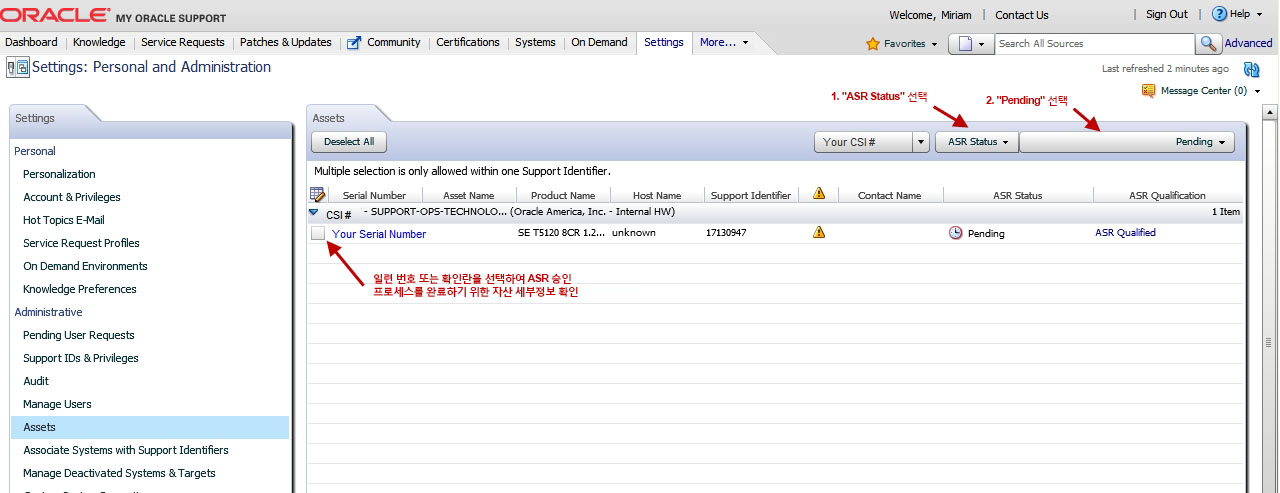Select Assets in the sidebar

149,427
